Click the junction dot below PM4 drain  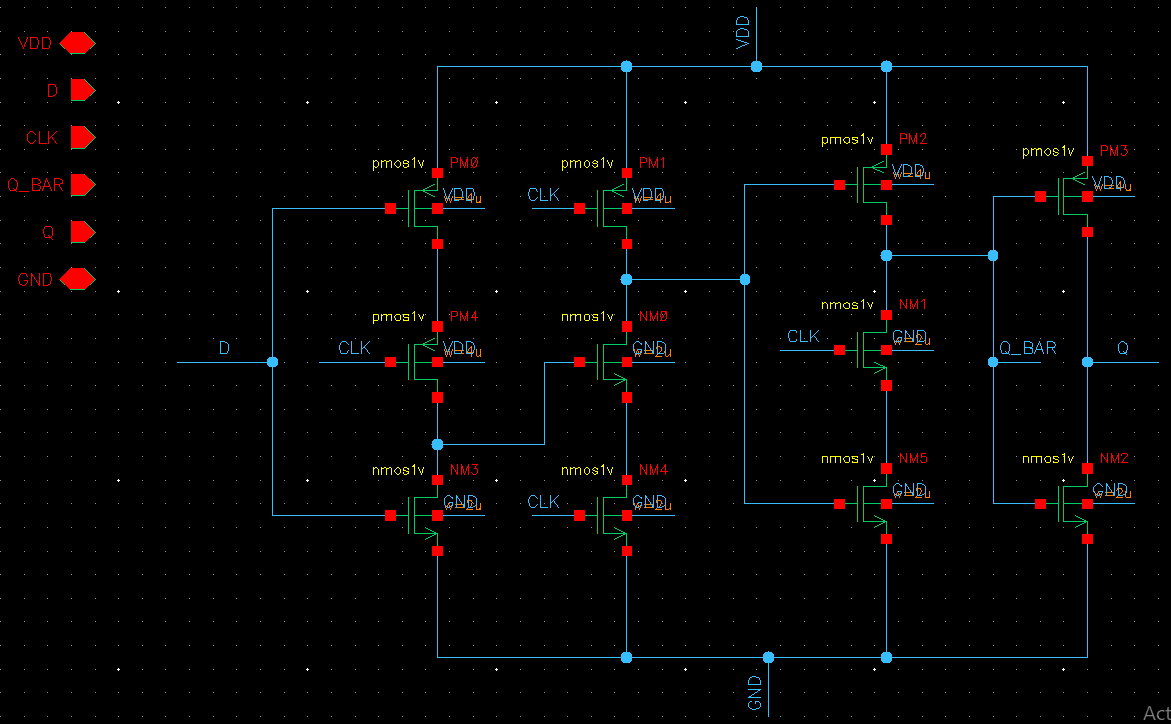coord(438,445)
